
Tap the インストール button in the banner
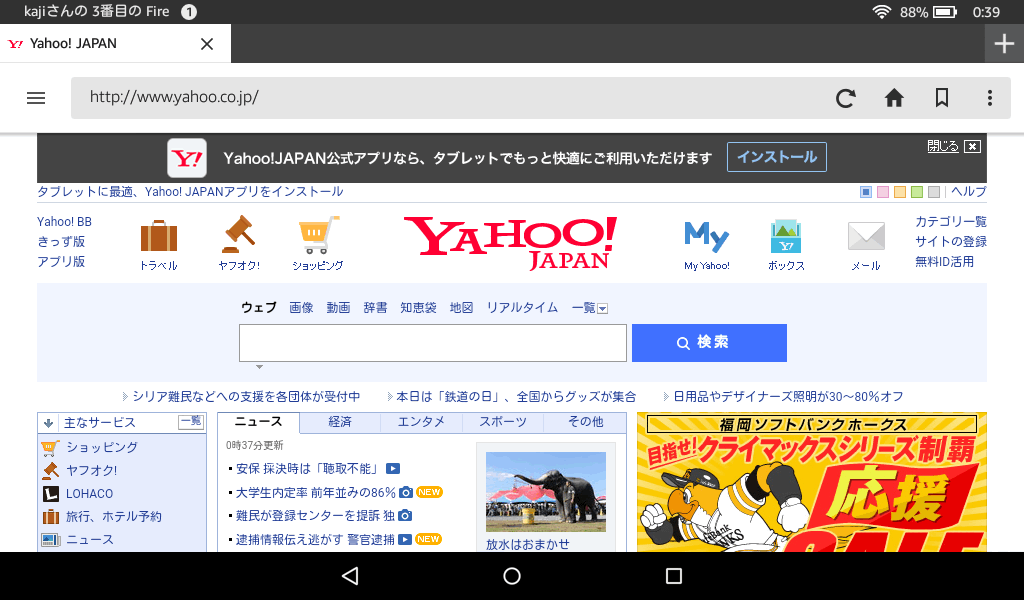777,157
